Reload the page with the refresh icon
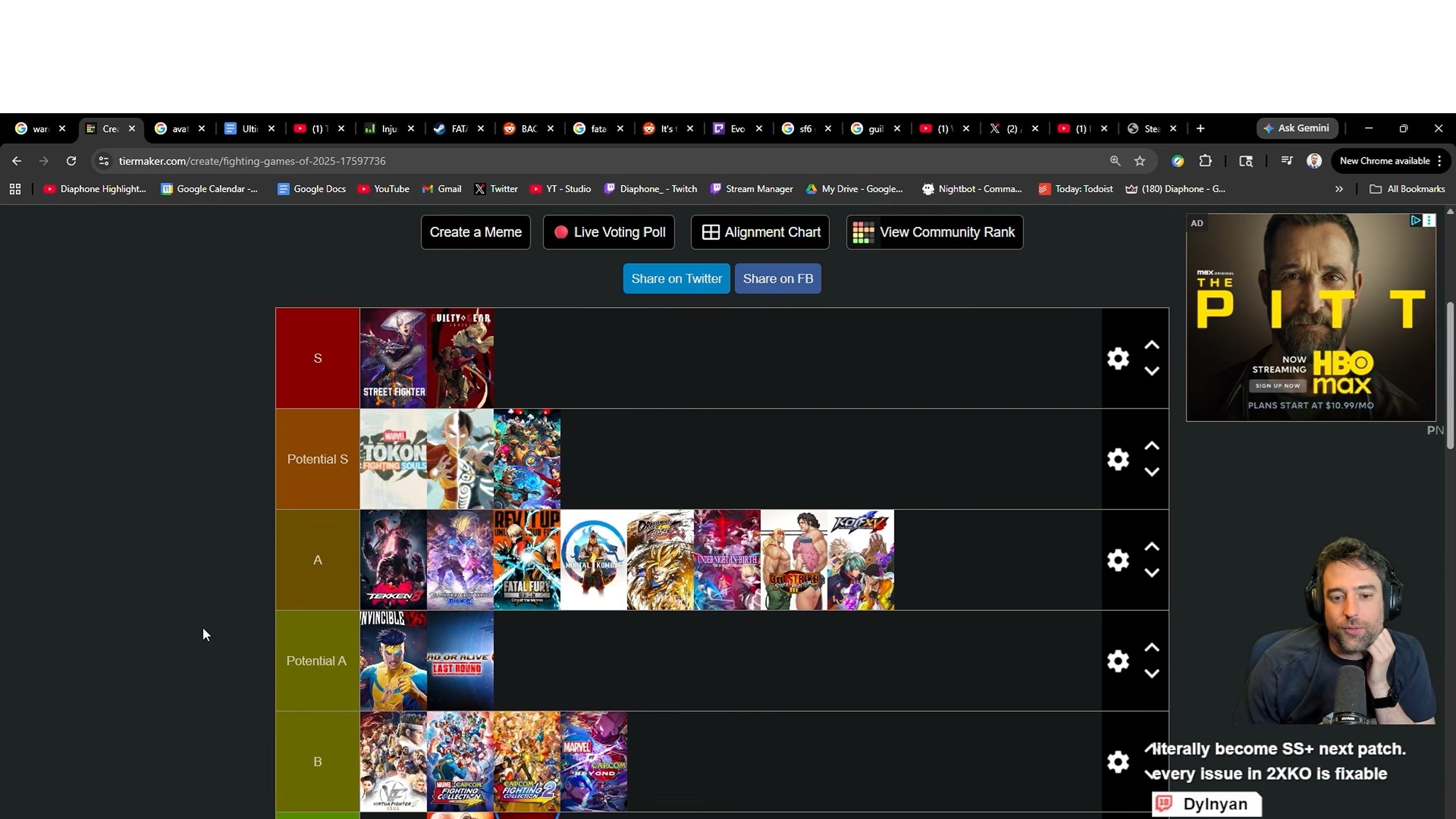 tap(71, 161)
